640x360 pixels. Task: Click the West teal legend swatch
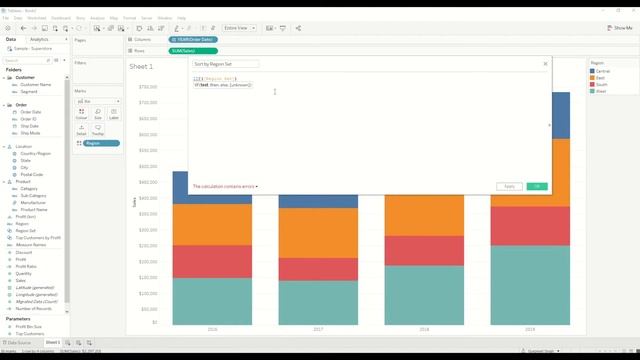592,91
